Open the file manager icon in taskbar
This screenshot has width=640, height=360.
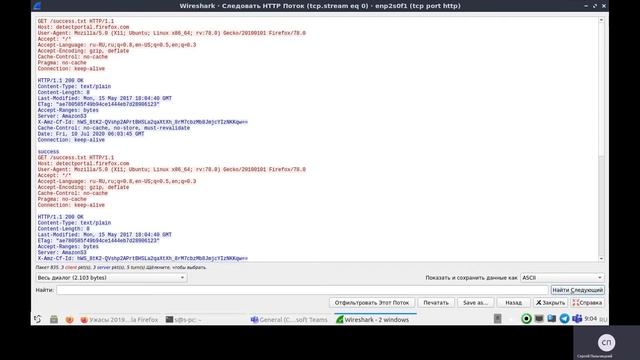coord(54,319)
